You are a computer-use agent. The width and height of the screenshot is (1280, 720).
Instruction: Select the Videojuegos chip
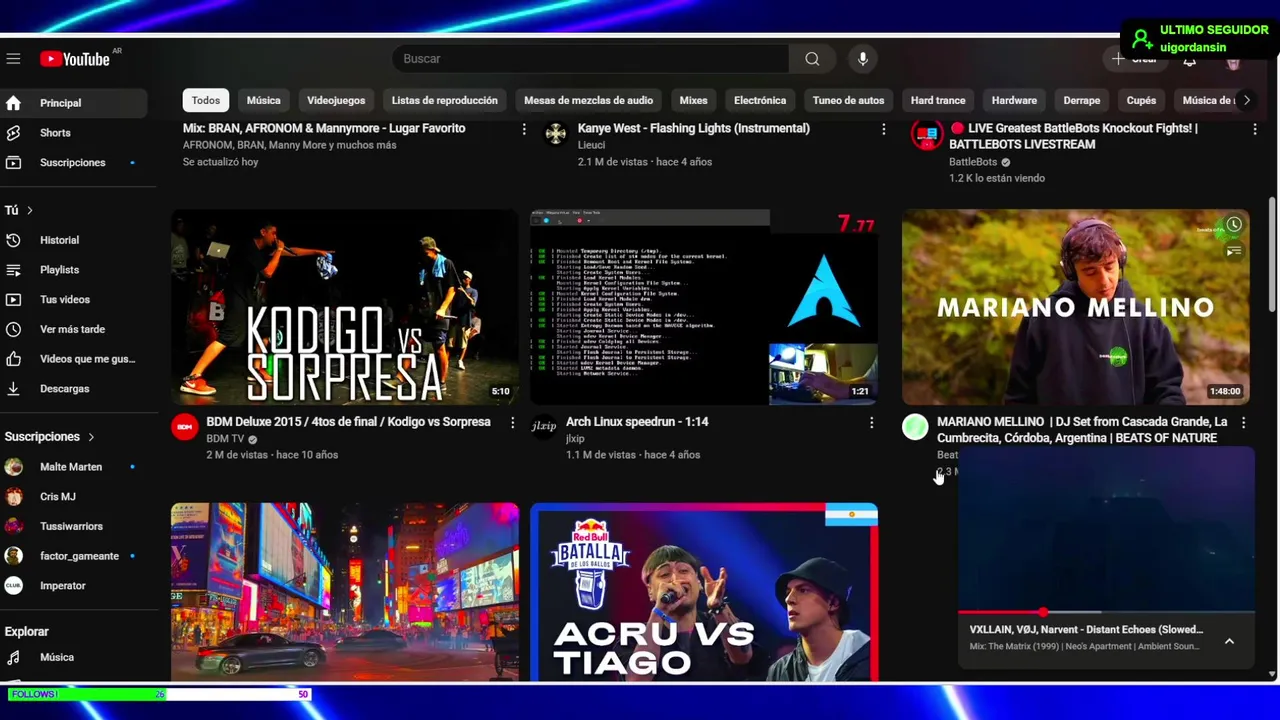pos(336,100)
